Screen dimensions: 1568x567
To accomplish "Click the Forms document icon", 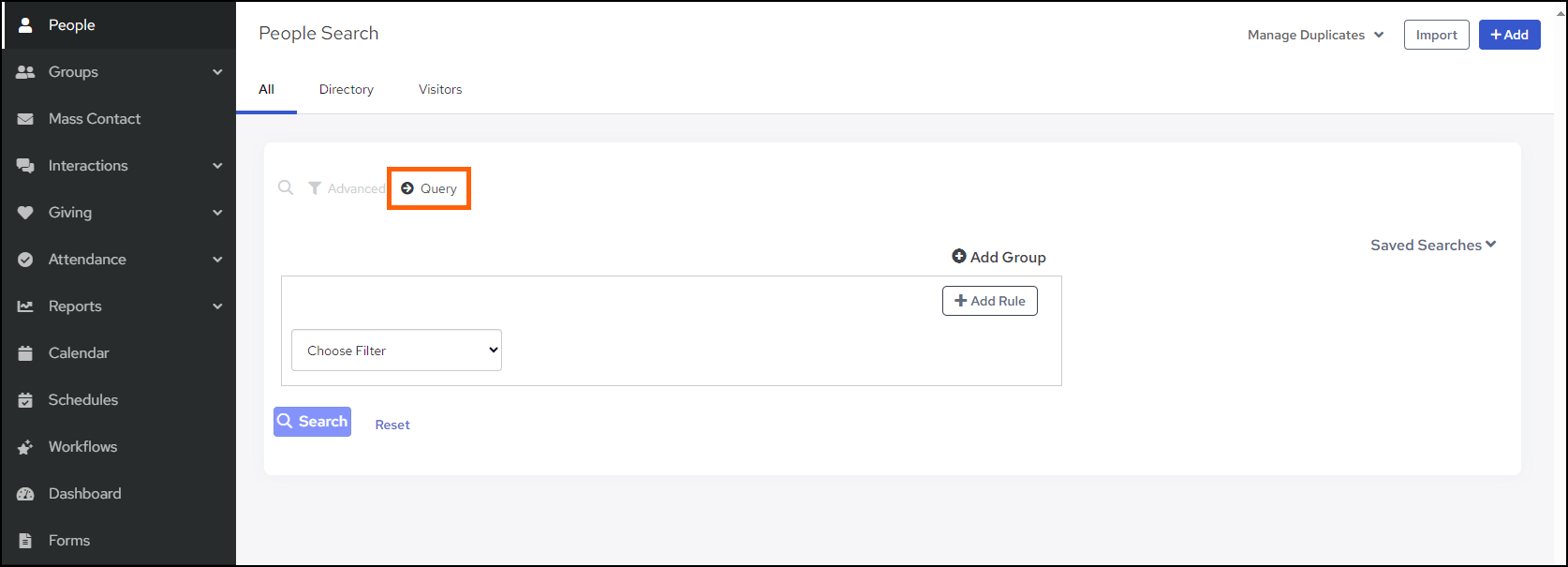I will [25, 541].
